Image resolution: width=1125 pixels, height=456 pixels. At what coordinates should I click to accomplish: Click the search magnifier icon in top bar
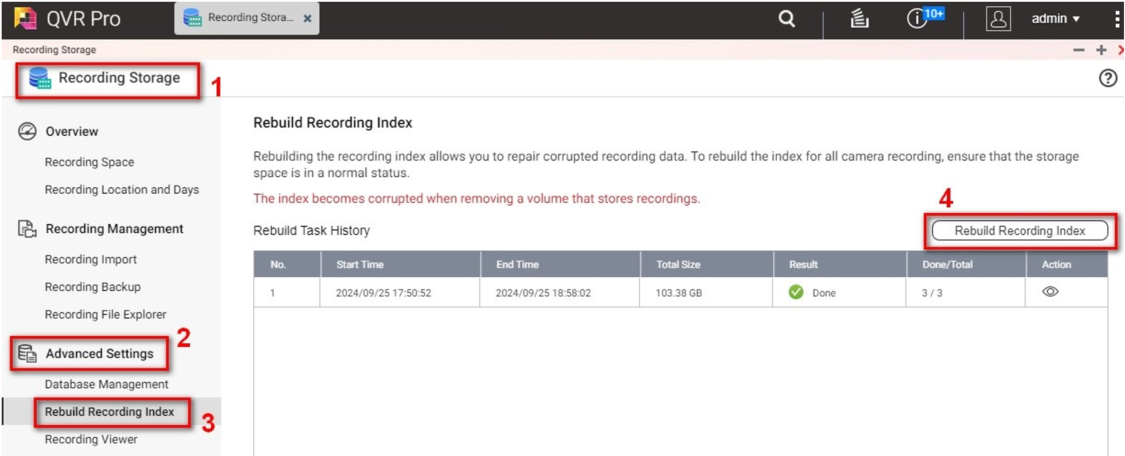coord(787,19)
